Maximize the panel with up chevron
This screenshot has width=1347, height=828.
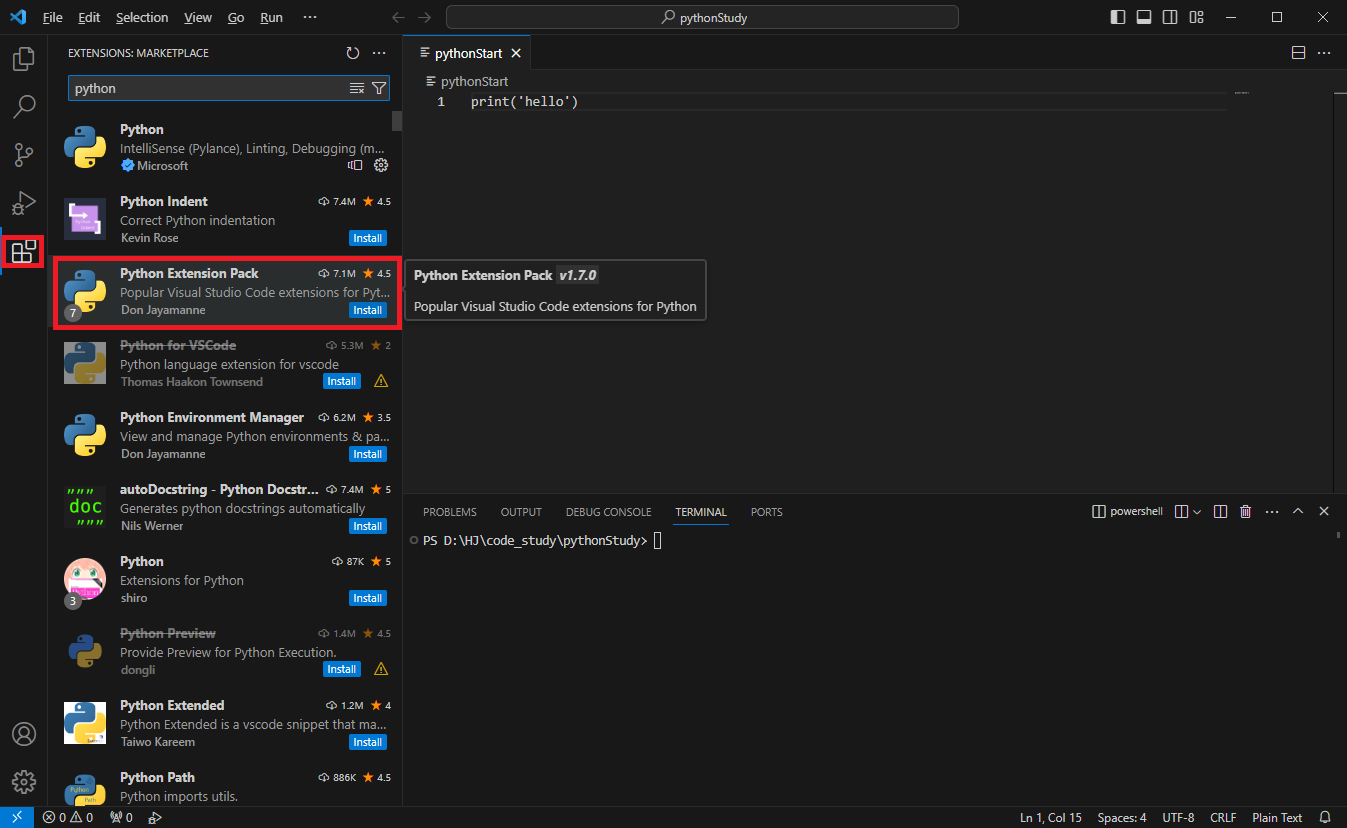[x=1298, y=512]
